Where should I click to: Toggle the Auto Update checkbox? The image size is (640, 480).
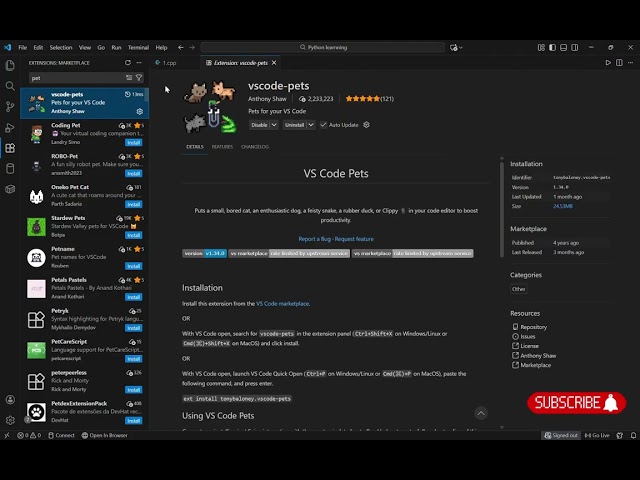(323, 125)
